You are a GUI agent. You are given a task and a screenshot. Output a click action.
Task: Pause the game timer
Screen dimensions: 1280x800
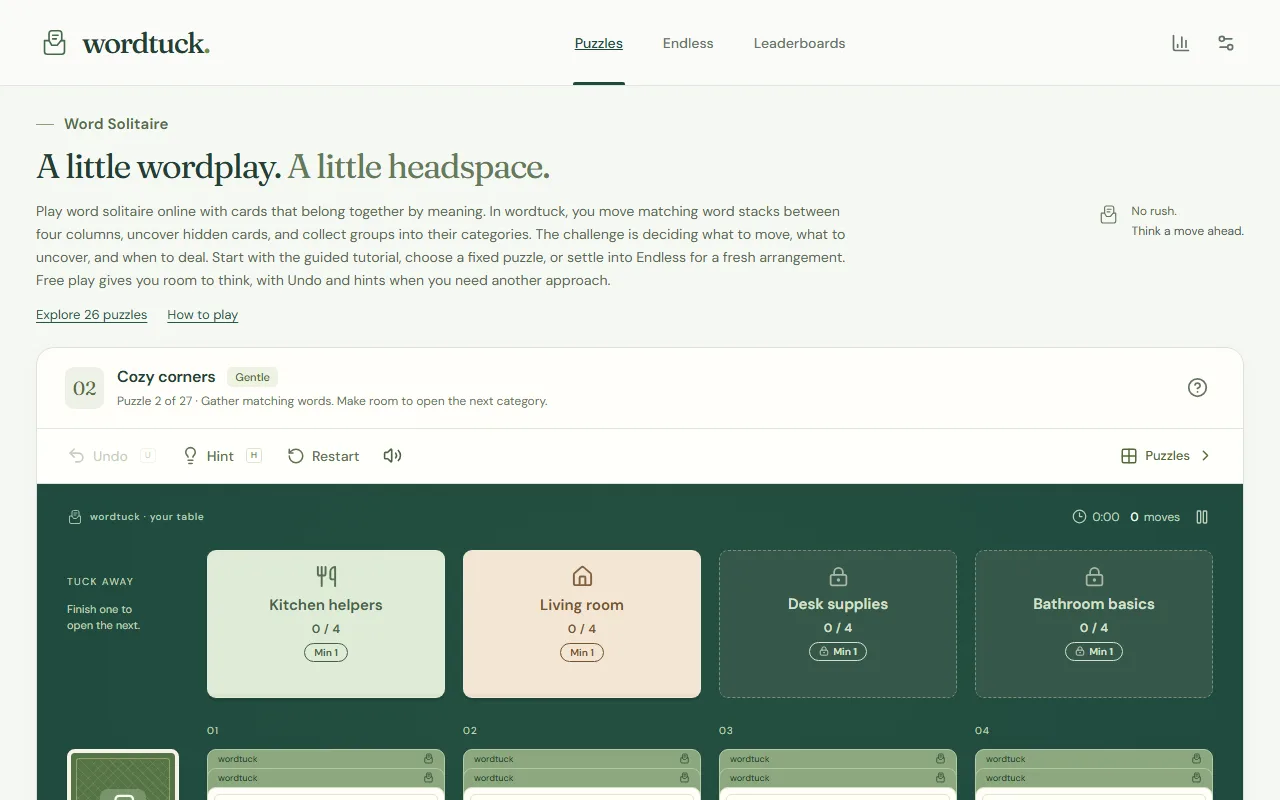click(1202, 517)
